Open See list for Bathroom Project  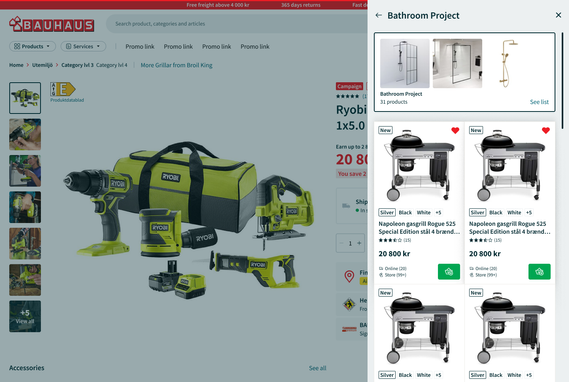pos(539,102)
